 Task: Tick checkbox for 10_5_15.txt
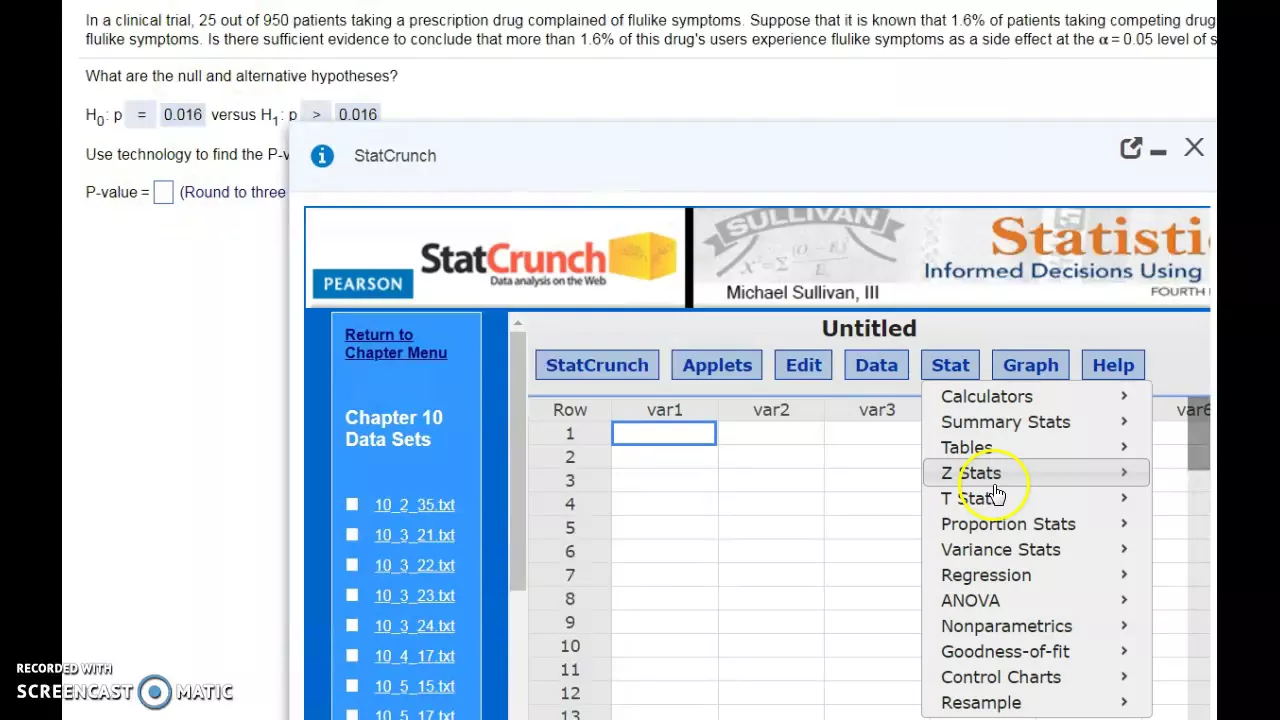coord(352,685)
